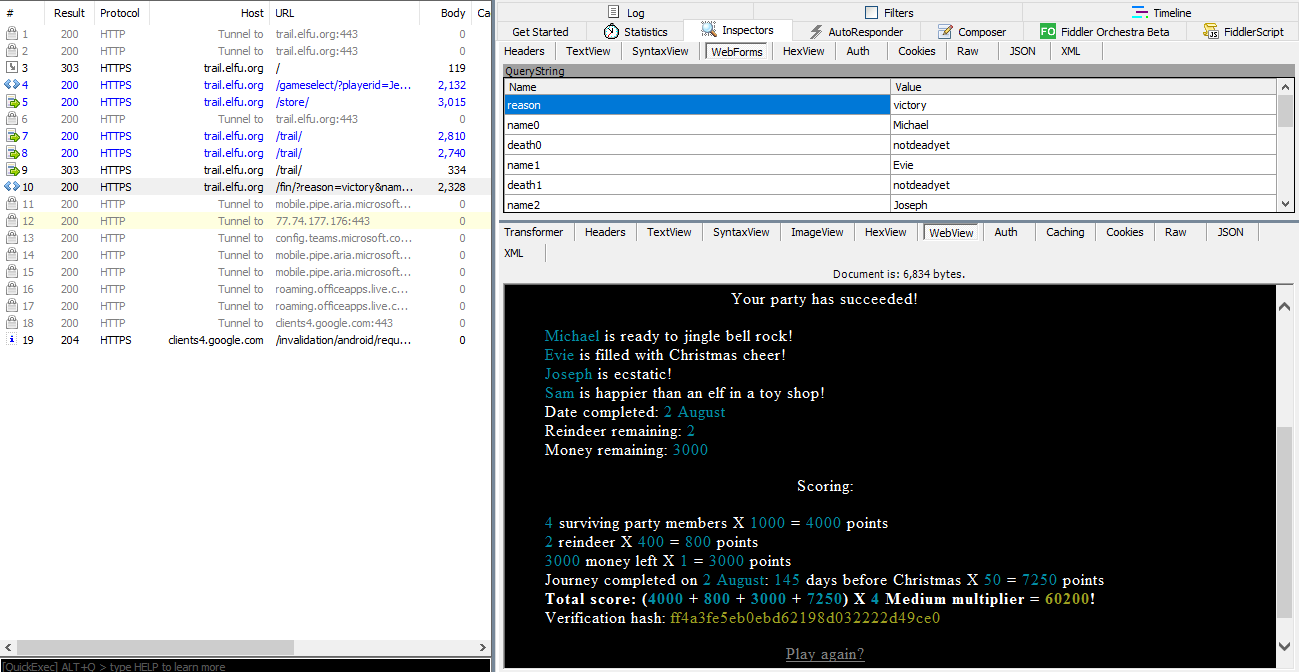Click the AutoResponder lightning icon
Image resolution: width=1299 pixels, height=672 pixels.
(x=817, y=32)
